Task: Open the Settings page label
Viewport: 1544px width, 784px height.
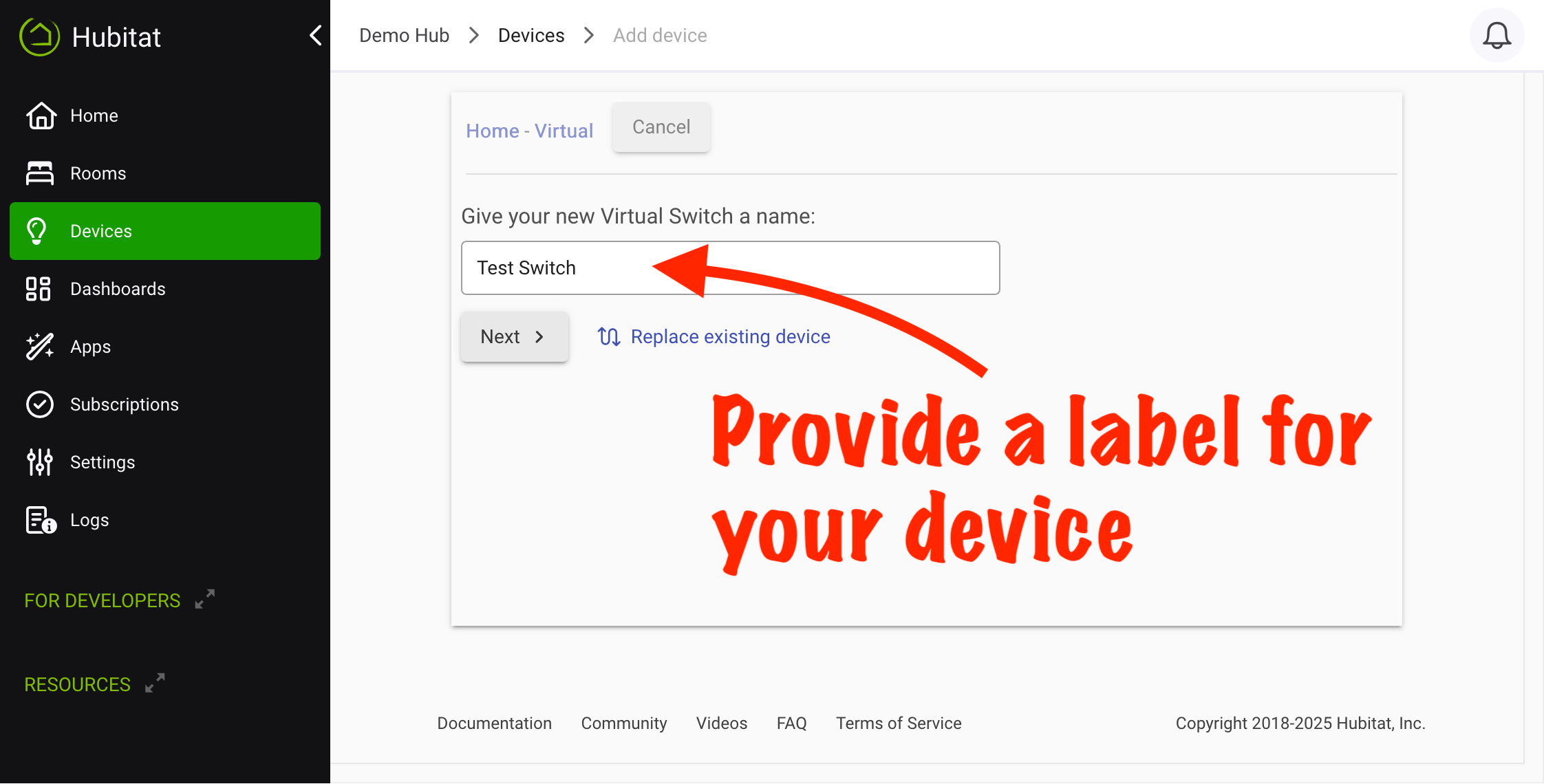Action: coord(103,462)
